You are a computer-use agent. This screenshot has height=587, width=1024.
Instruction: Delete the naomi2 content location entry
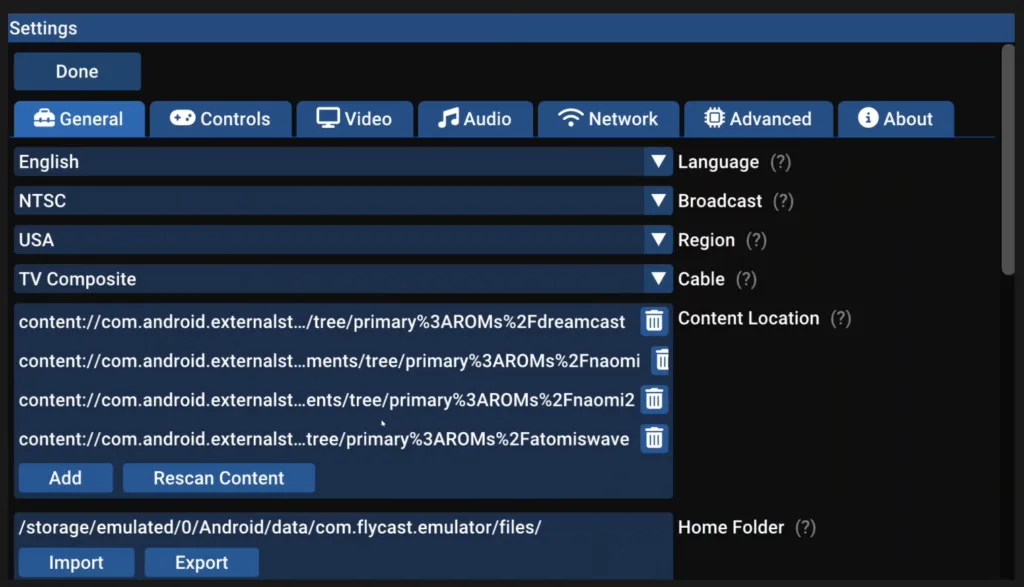point(654,399)
